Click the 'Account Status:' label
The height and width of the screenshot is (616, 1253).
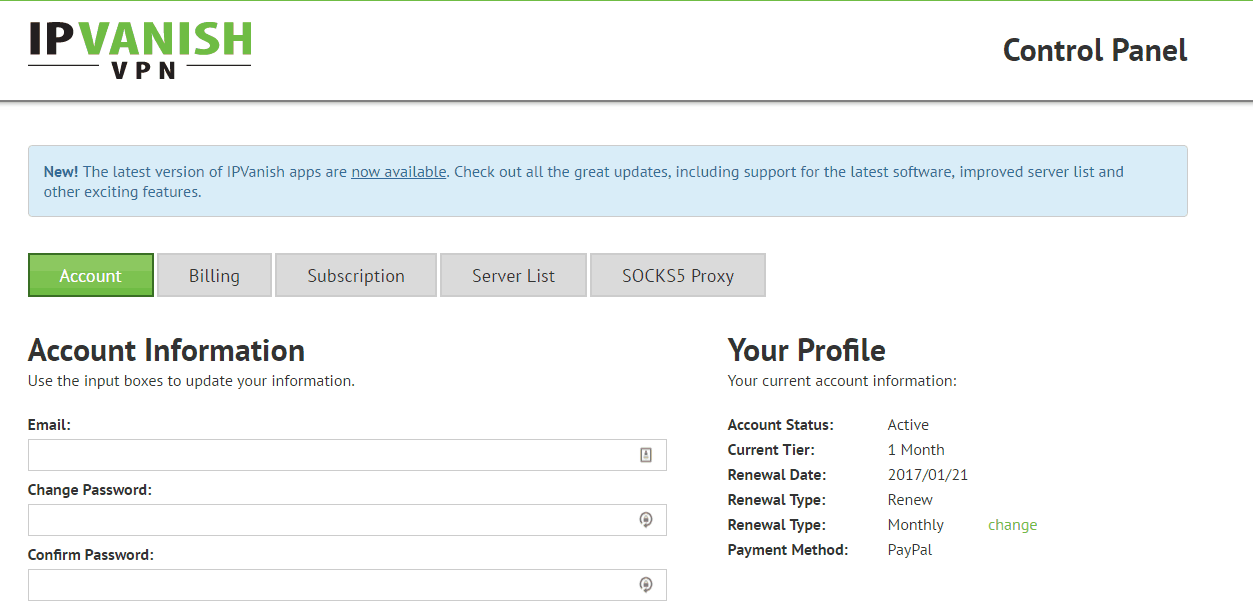pos(781,425)
